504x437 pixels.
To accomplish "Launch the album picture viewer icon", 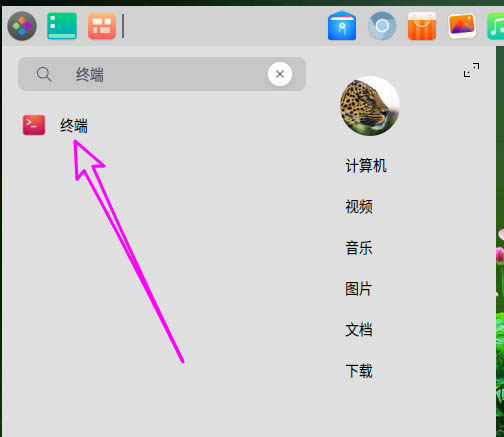I will pyautogui.click(x=462, y=26).
